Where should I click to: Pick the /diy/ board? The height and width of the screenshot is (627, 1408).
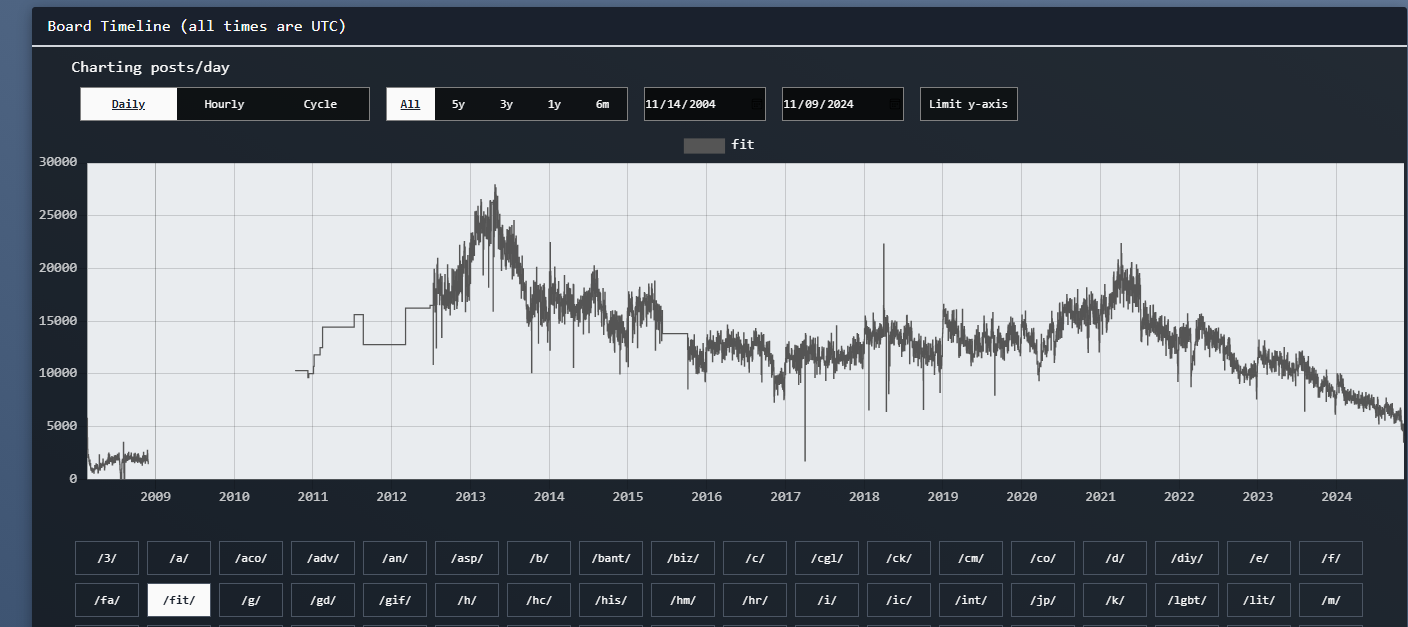tap(1187, 558)
